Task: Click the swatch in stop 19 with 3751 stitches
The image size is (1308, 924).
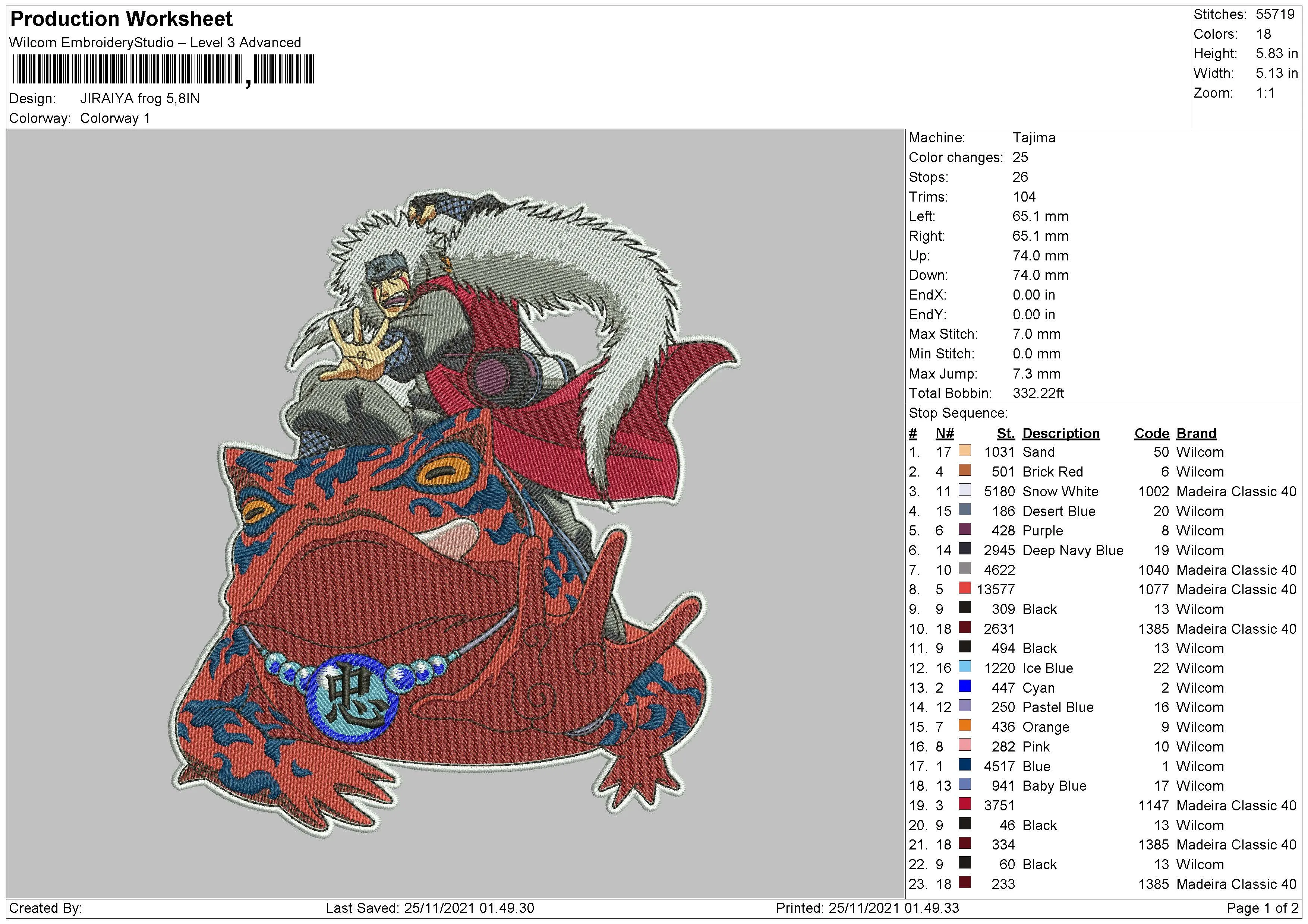Action: [x=964, y=804]
